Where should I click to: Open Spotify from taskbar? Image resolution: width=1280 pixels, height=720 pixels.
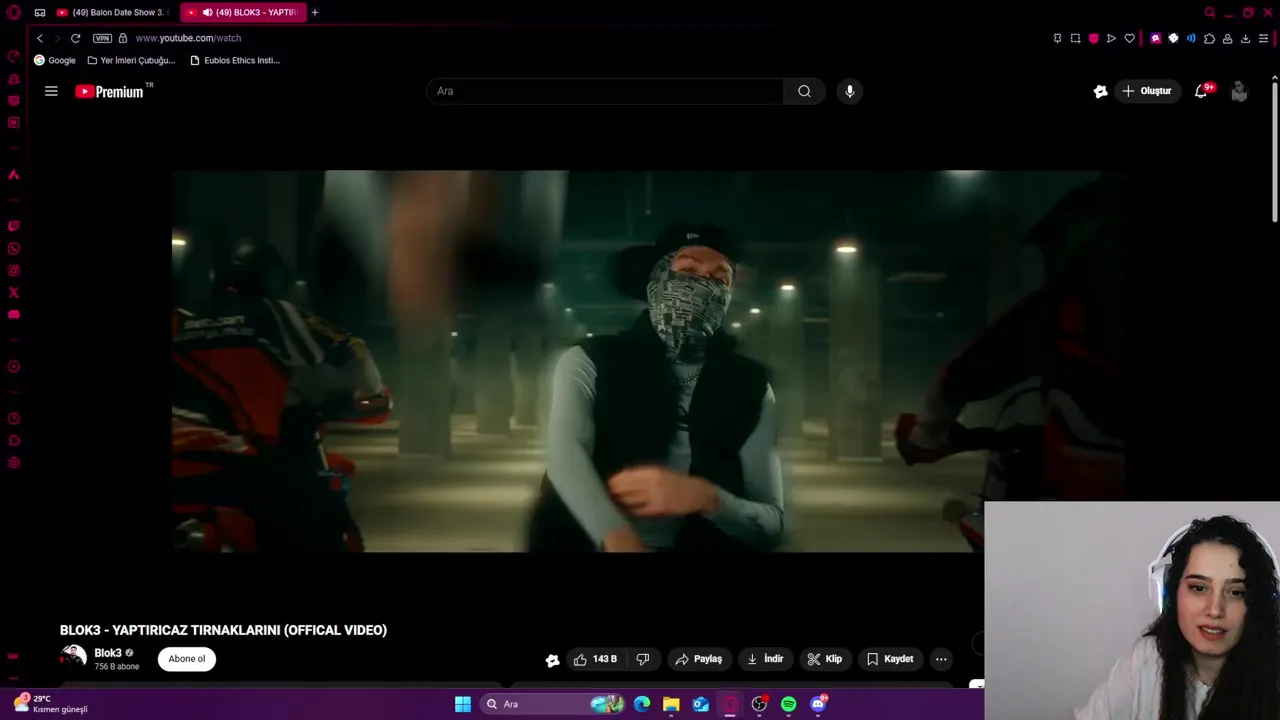click(x=789, y=704)
